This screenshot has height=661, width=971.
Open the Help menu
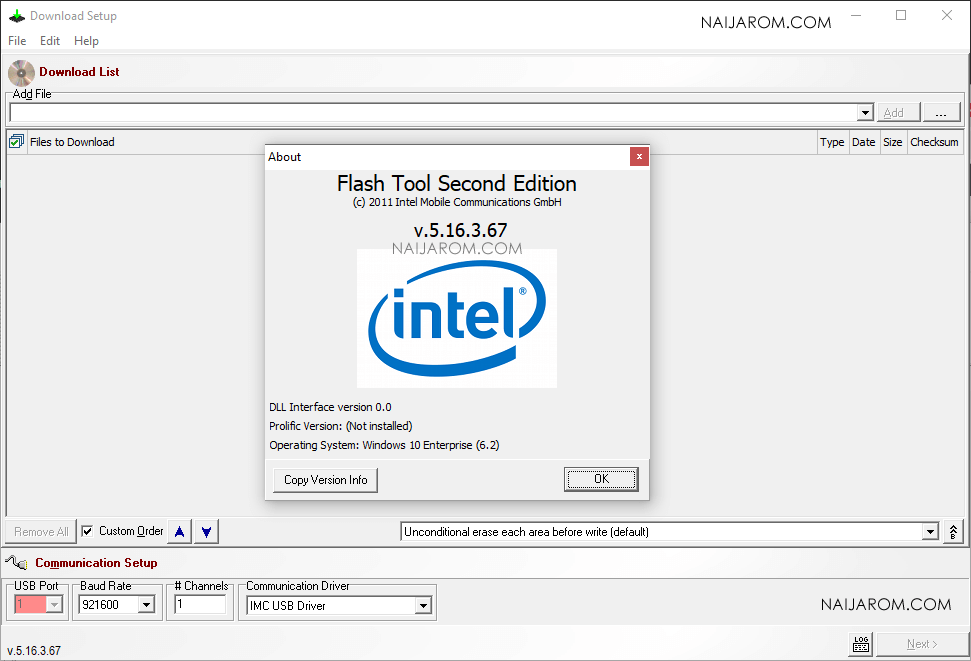86,41
